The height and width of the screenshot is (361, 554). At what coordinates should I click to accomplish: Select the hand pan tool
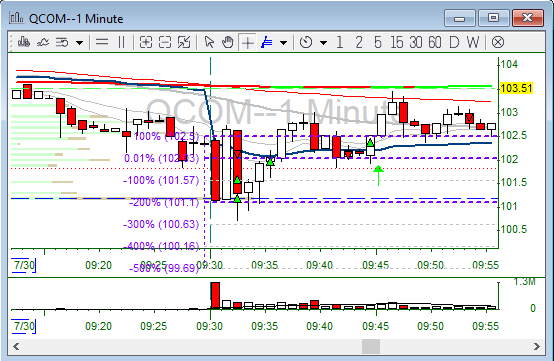(228, 42)
